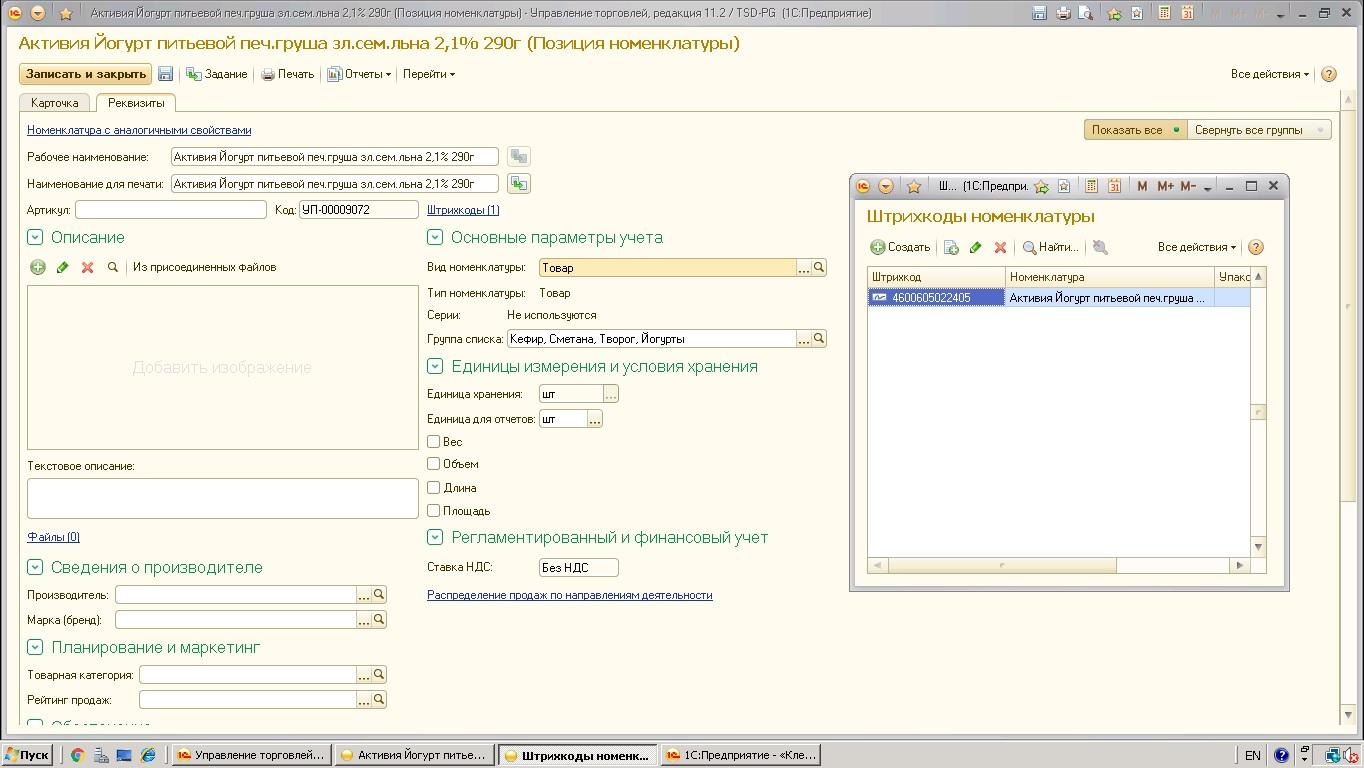
Task: Delete the image with the red X icon
Action: coord(87,267)
